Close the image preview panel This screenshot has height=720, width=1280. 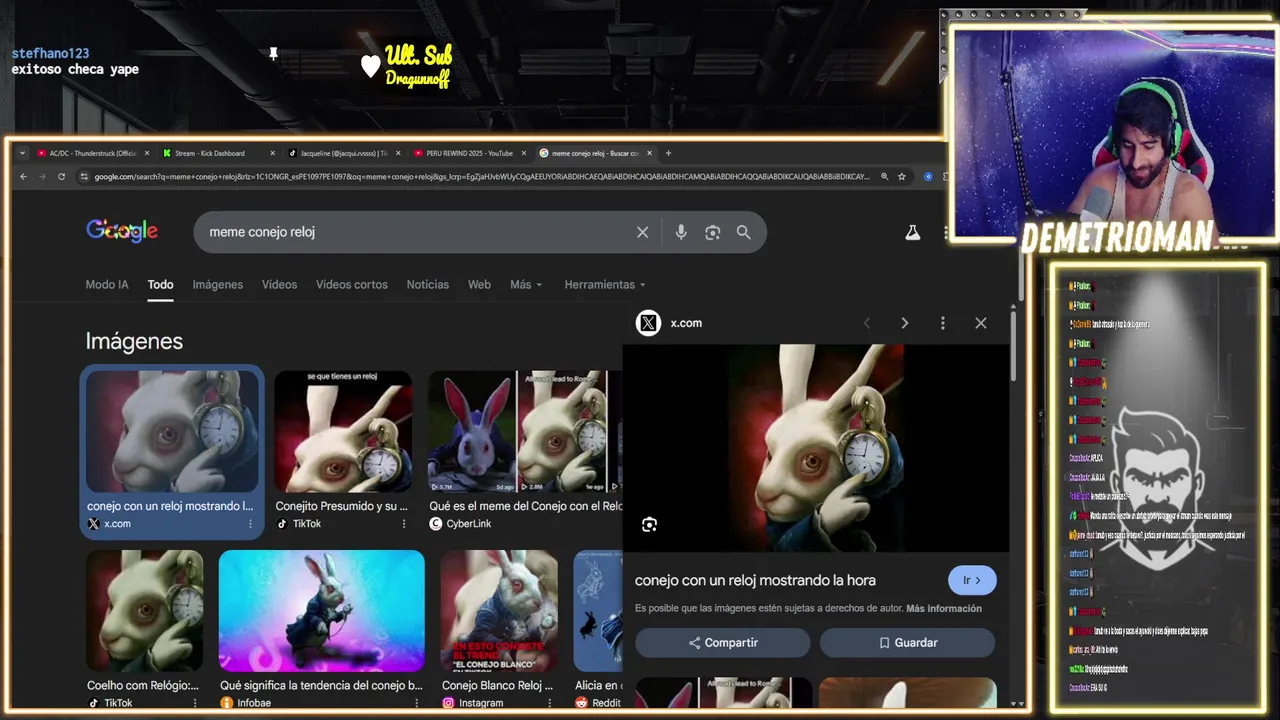(980, 323)
